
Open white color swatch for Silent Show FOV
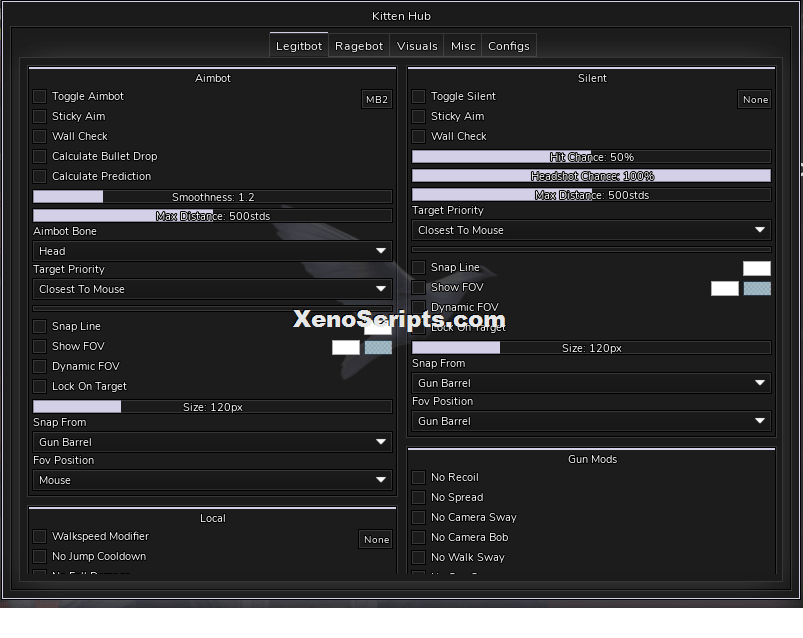[x=725, y=288]
